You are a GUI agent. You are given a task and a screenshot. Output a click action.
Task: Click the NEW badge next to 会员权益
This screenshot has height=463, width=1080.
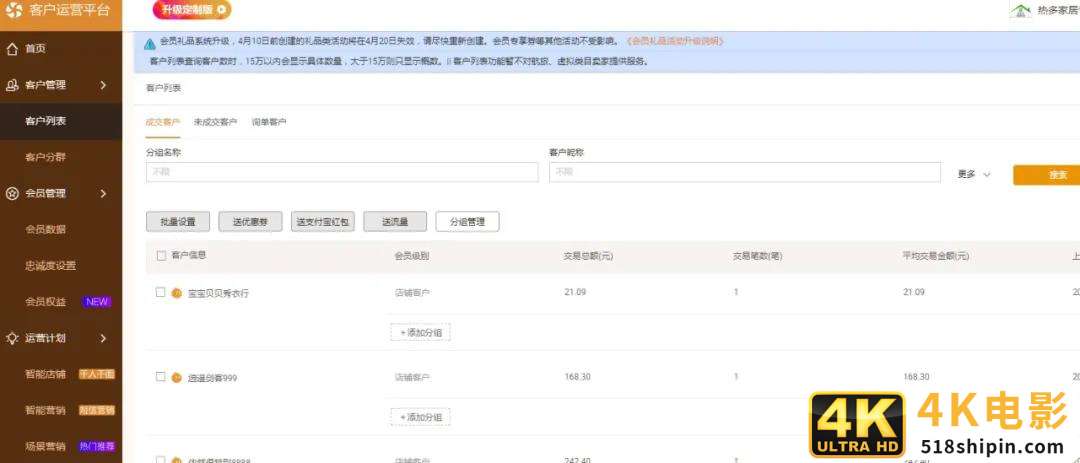pos(96,302)
